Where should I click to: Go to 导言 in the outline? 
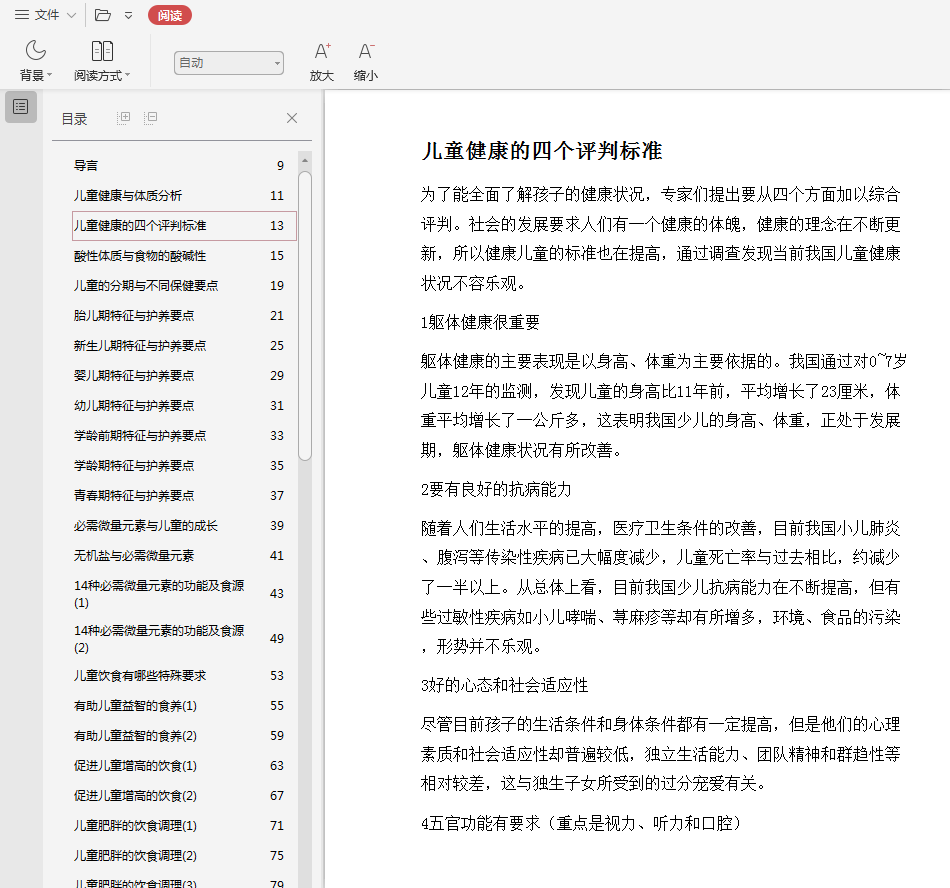point(87,166)
